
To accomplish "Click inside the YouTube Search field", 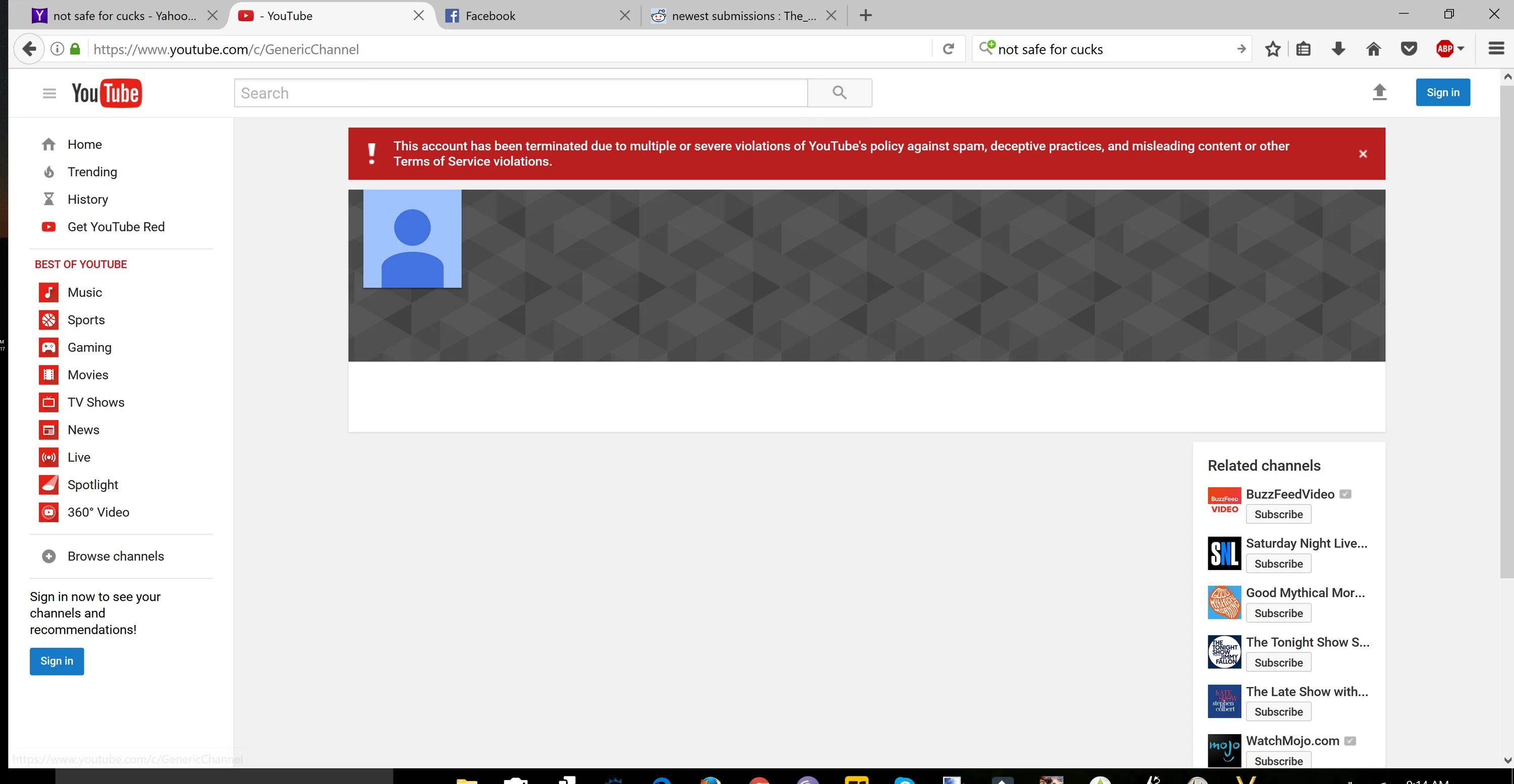I will point(520,93).
